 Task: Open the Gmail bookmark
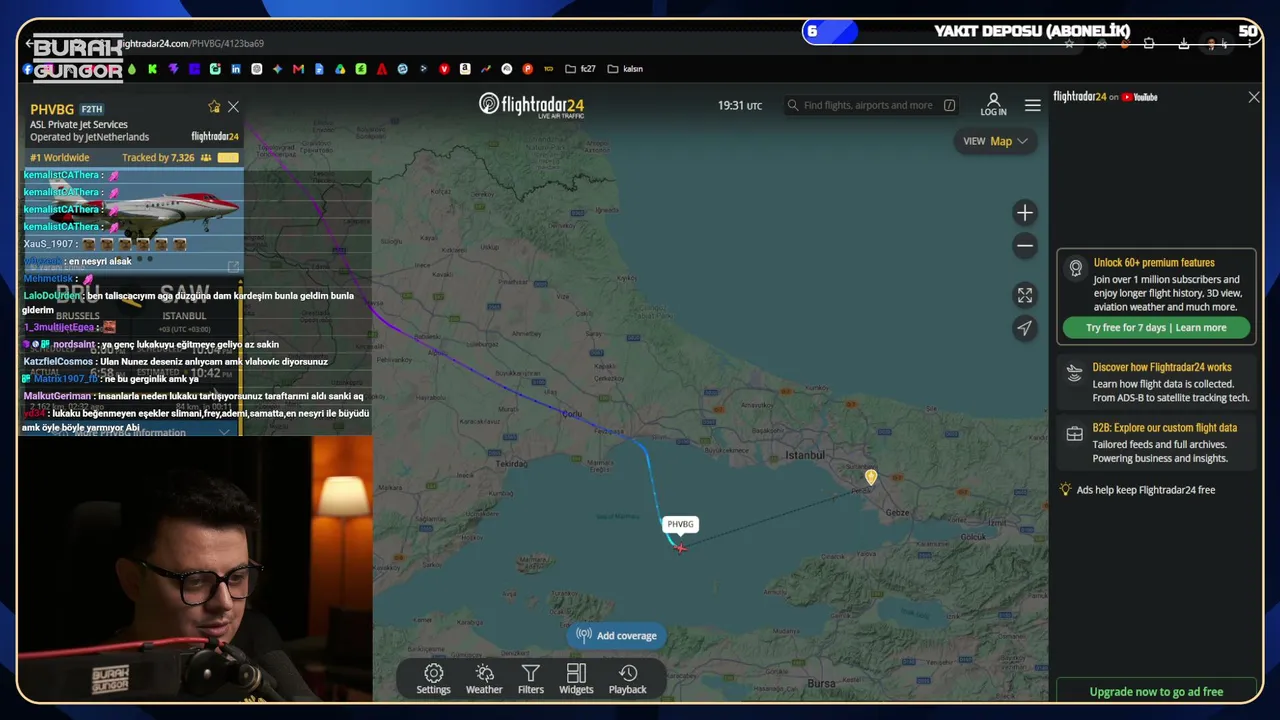[298, 69]
